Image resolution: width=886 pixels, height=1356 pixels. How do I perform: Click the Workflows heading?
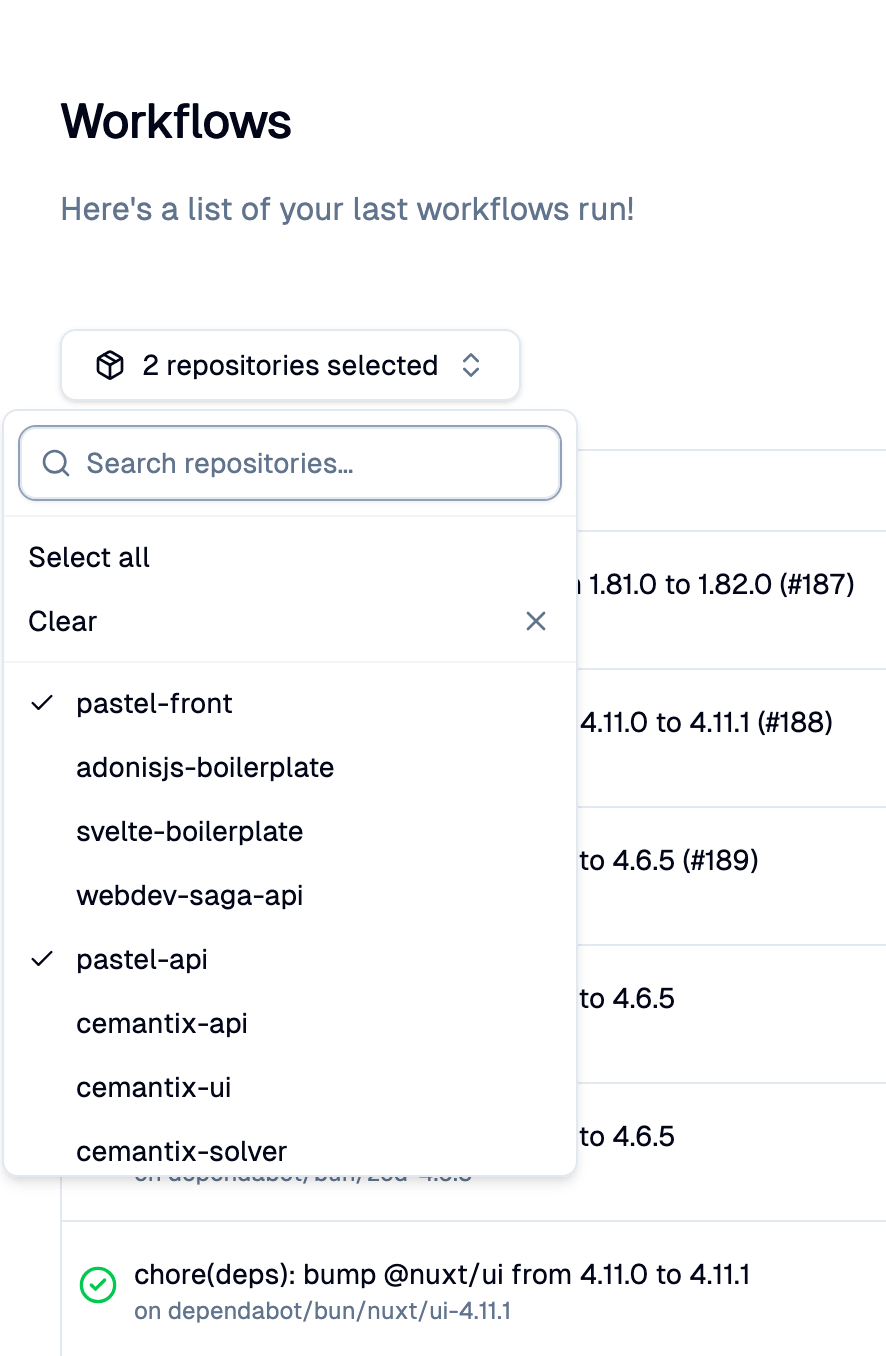[x=176, y=122]
